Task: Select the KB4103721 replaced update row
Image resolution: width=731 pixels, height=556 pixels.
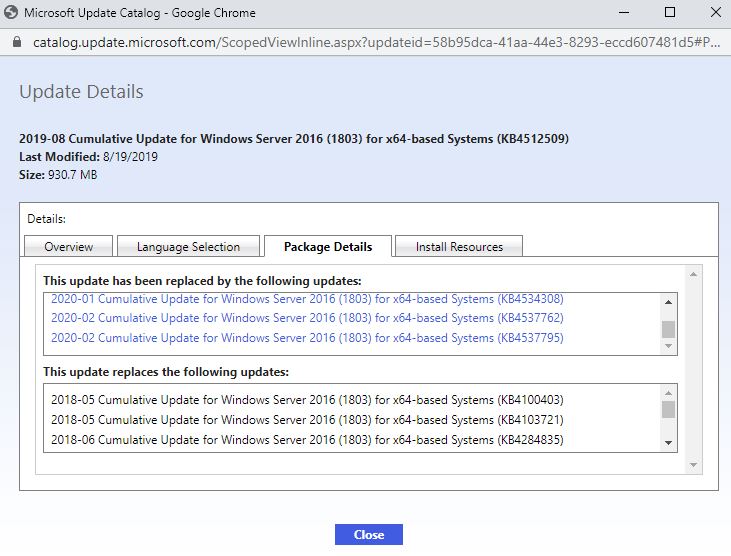Action: [307, 420]
